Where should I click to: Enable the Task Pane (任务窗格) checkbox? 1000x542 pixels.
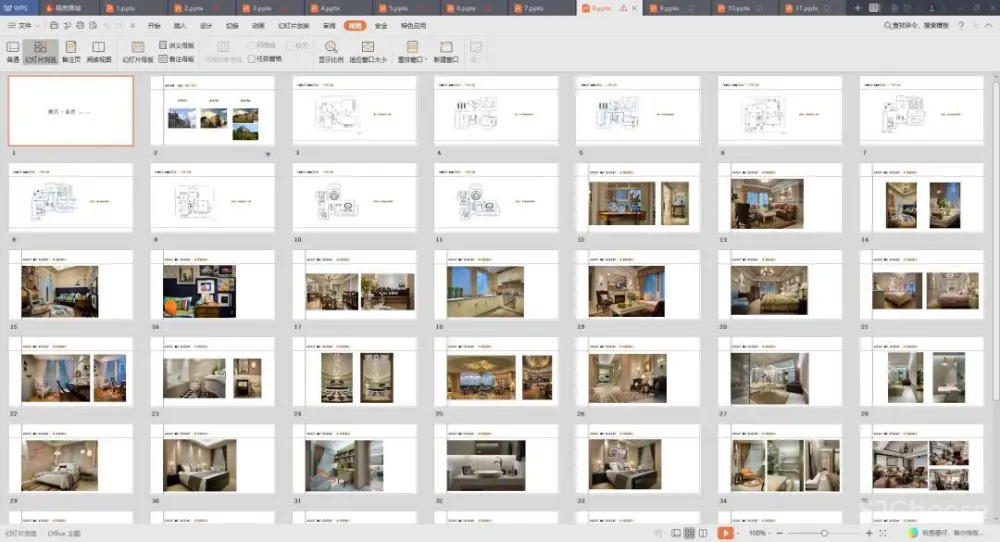click(252, 59)
